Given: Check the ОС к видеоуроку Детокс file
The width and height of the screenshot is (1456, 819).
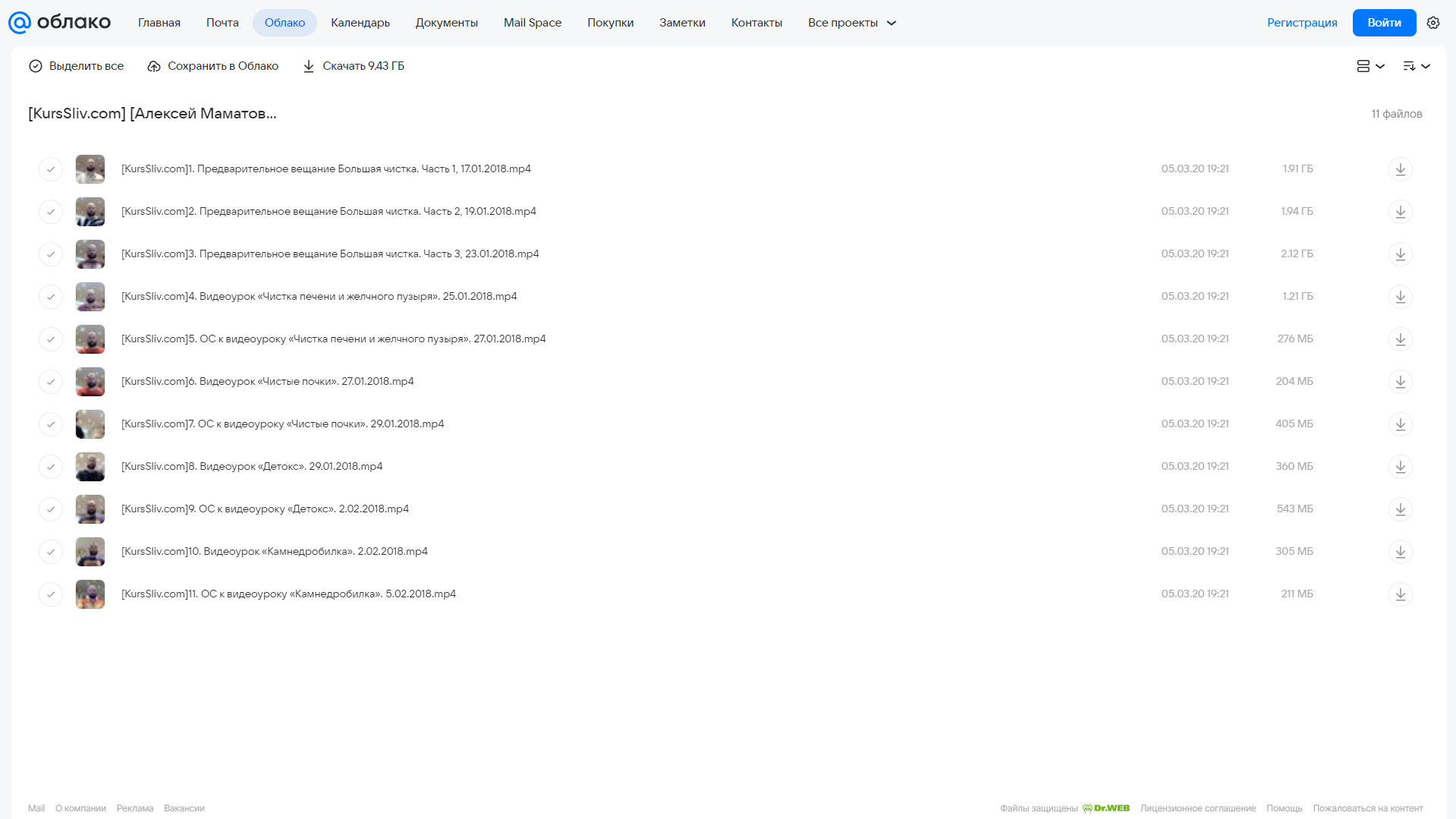Looking at the screenshot, I should pos(51,509).
